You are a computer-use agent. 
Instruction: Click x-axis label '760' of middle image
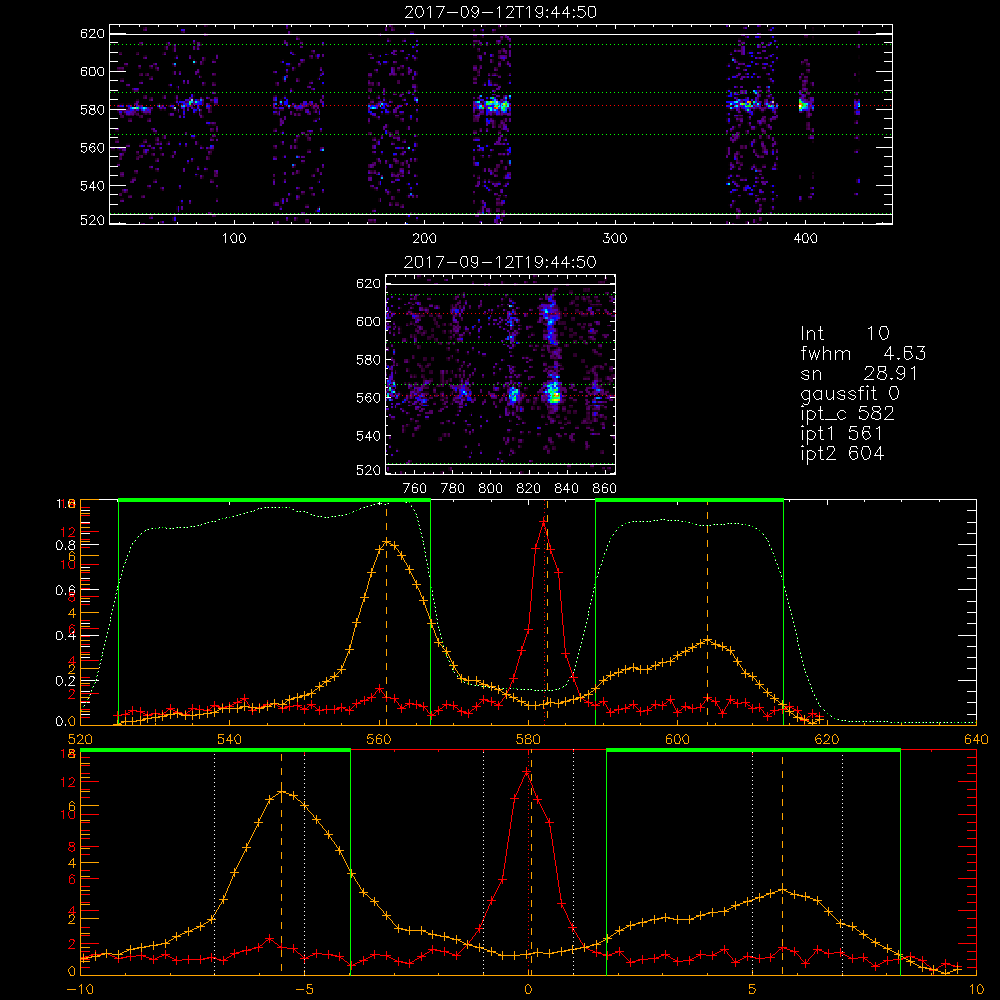pyautogui.click(x=415, y=489)
